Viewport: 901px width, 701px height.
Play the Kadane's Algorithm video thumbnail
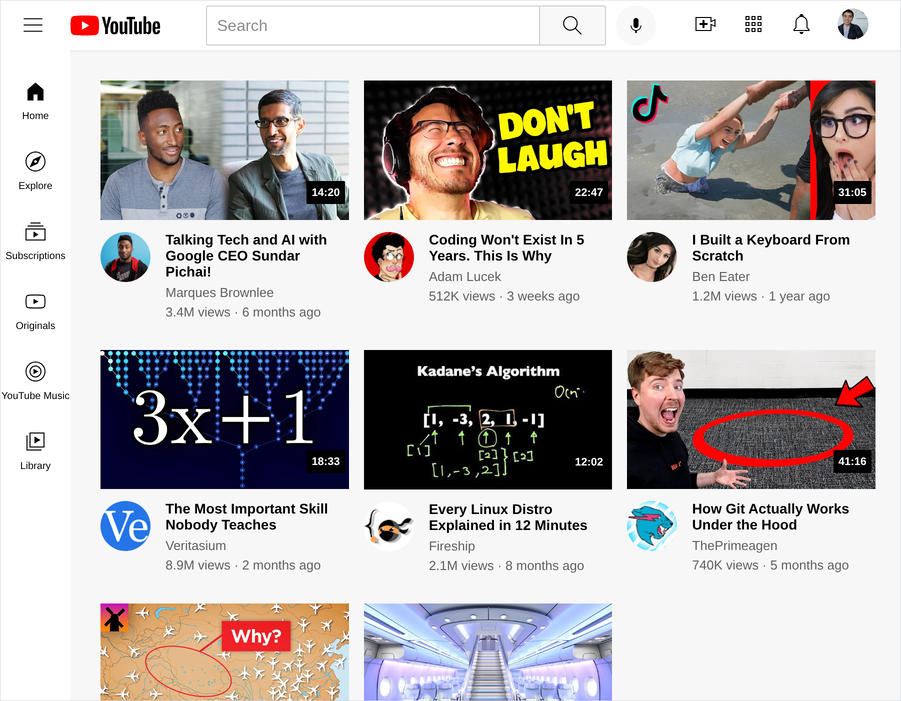point(488,419)
